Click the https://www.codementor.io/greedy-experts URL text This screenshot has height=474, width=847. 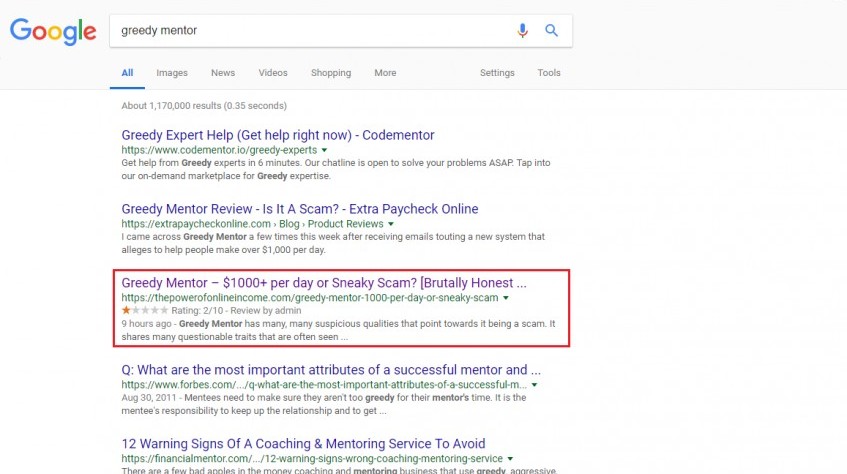pyautogui.click(x=219, y=150)
